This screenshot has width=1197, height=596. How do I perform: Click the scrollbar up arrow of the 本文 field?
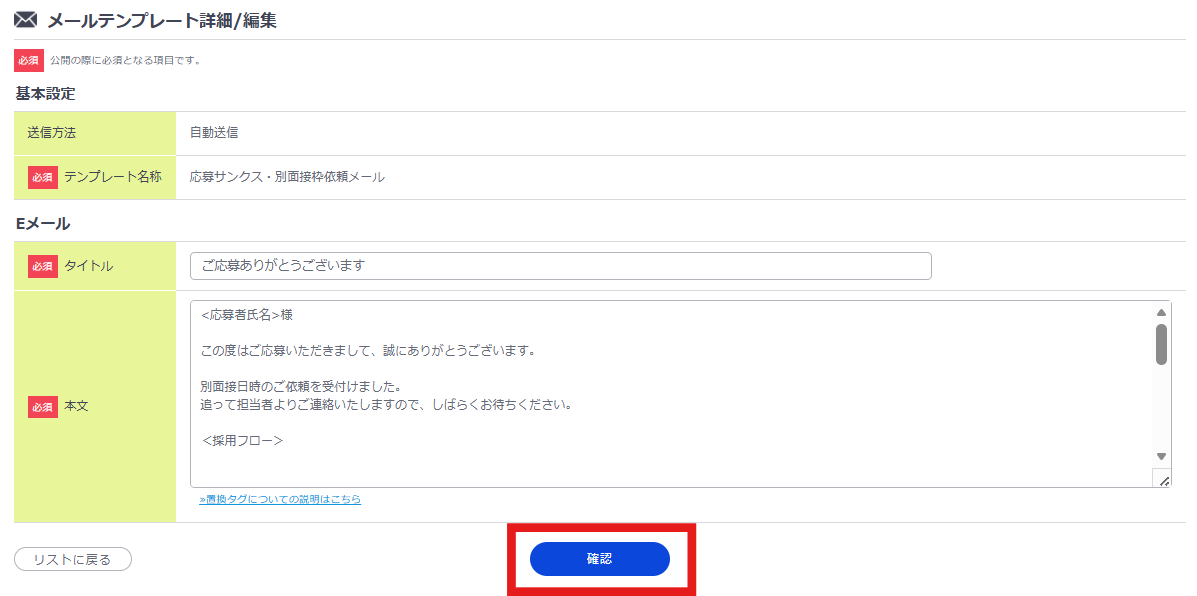tap(1160, 311)
